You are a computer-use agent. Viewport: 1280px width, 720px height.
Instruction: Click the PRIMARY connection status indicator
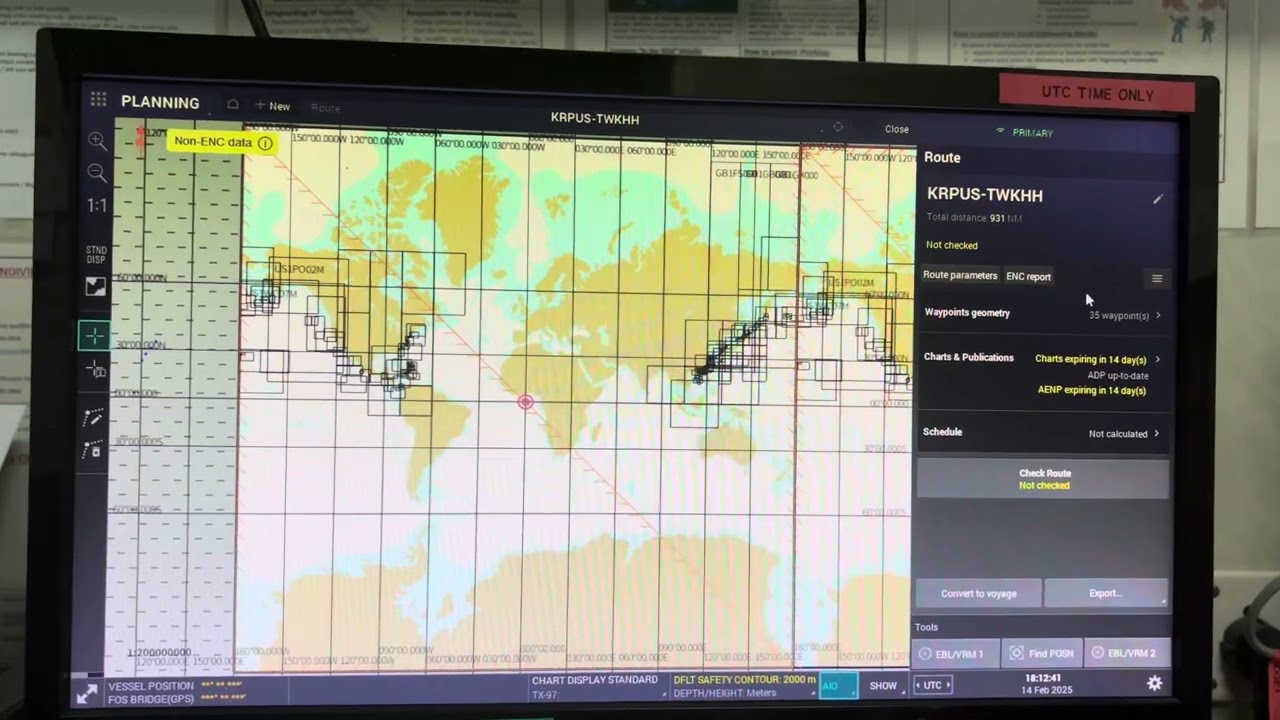coord(1025,132)
